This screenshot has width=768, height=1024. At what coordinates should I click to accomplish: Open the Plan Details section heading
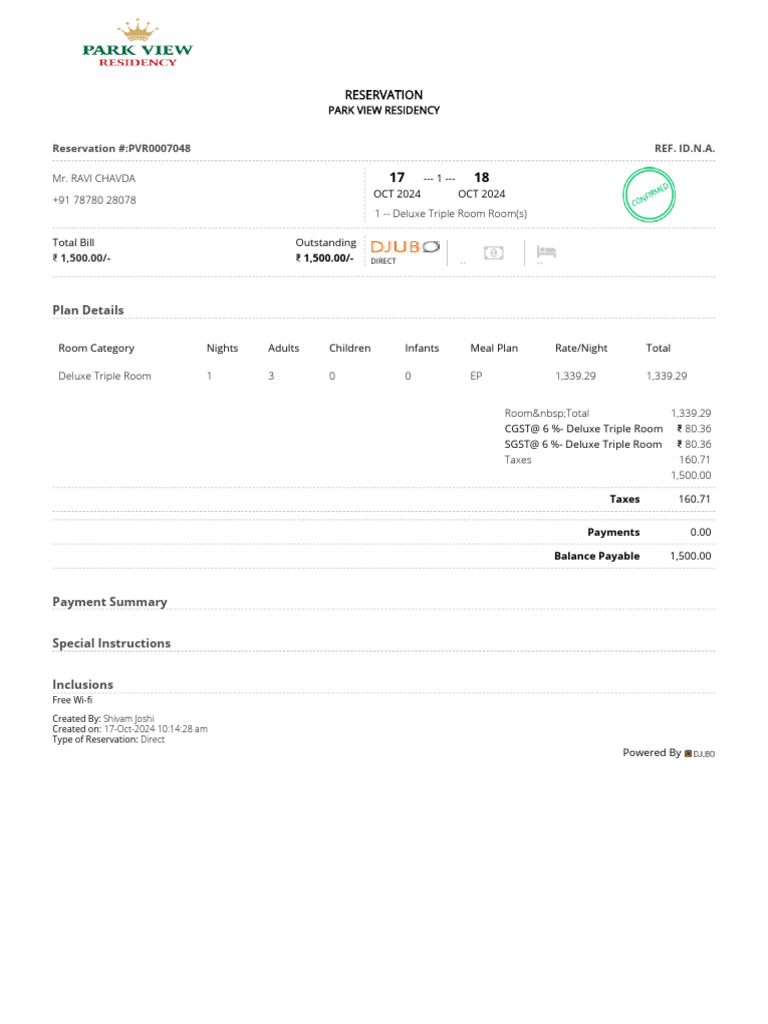[x=88, y=310]
